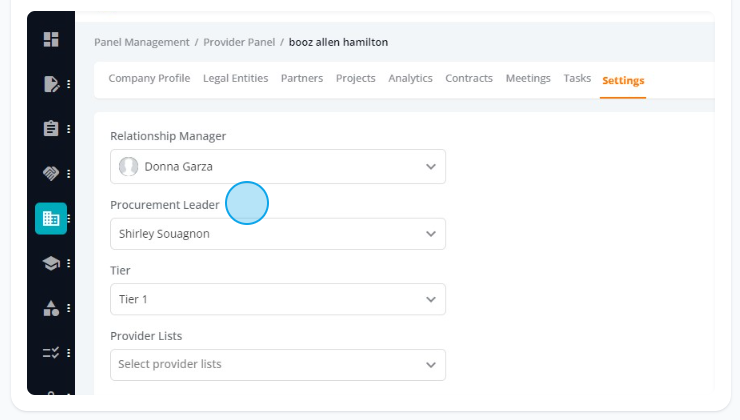Image resolution: width=740 pixels, height=420 pixels.
Task: Open the checklist icon in sidebar
Action: coord(51,353)
